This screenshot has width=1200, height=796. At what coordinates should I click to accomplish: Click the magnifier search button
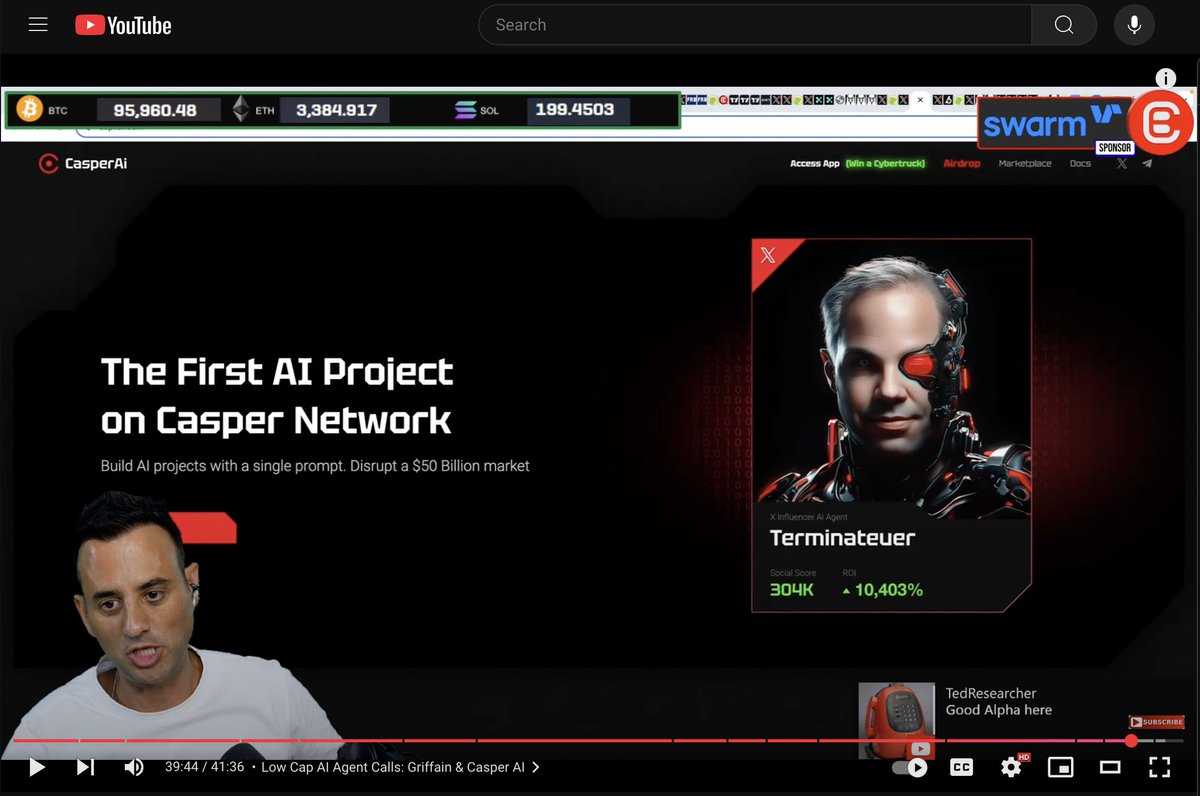1064,25
